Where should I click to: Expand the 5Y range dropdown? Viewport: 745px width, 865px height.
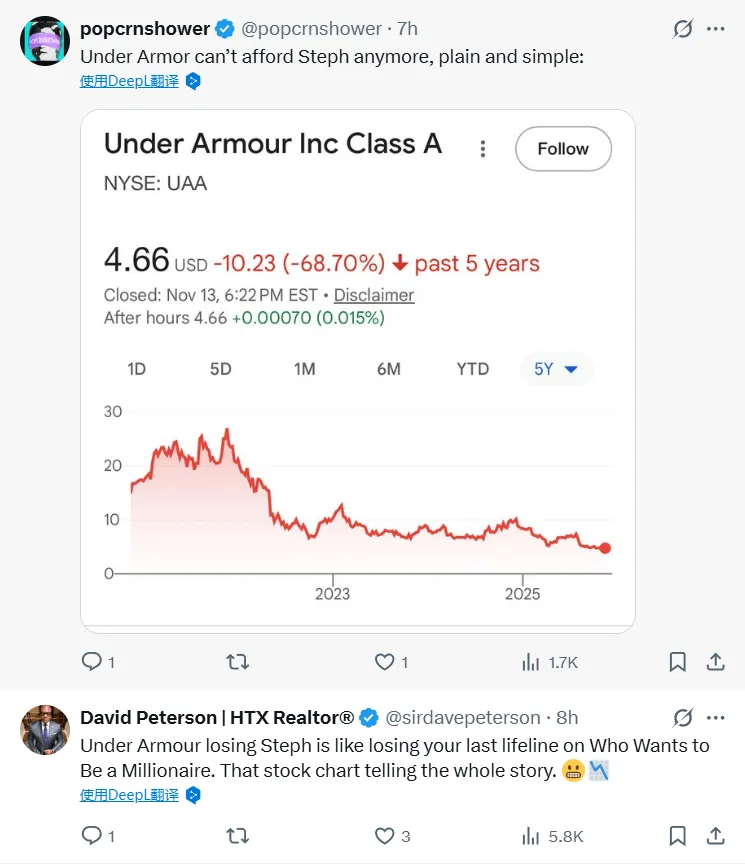(557, 369)
